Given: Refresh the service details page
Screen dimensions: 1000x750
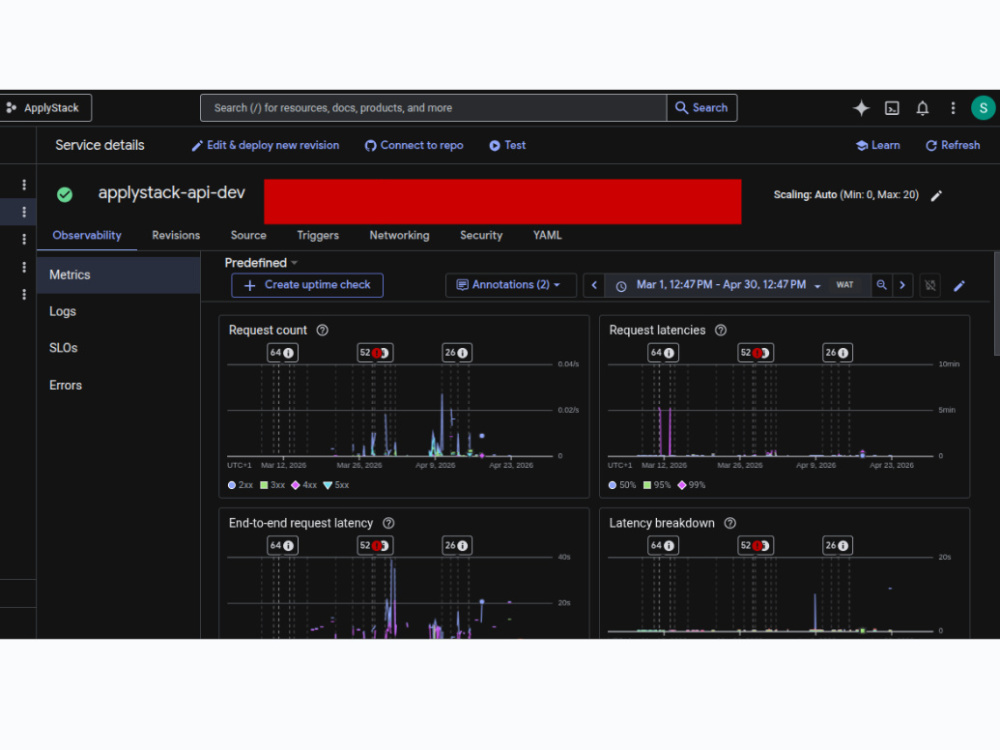Looking at the screenshot, I should coord(952,145).
